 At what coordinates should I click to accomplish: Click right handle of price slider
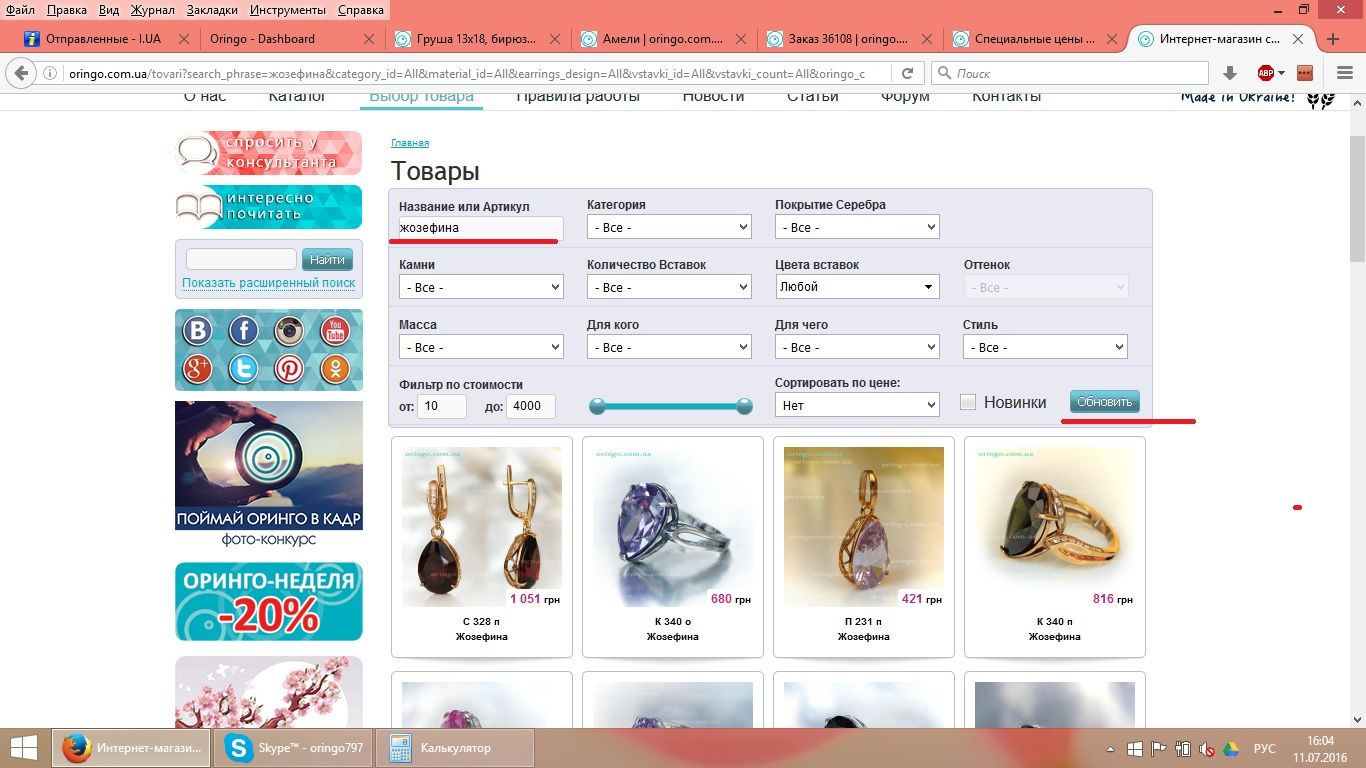click(x=744, y=406)
